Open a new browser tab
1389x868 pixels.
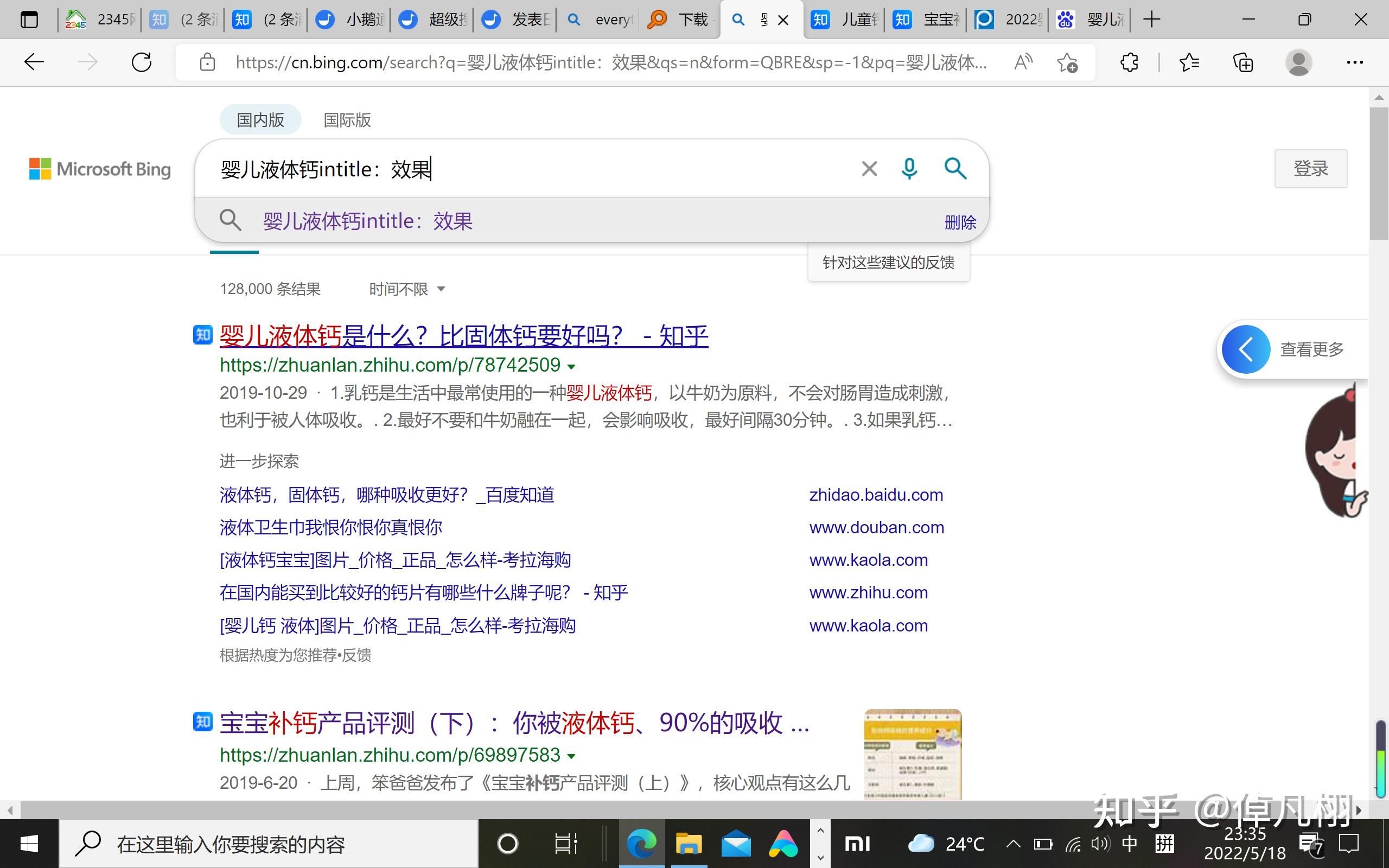pos(1151,20)
